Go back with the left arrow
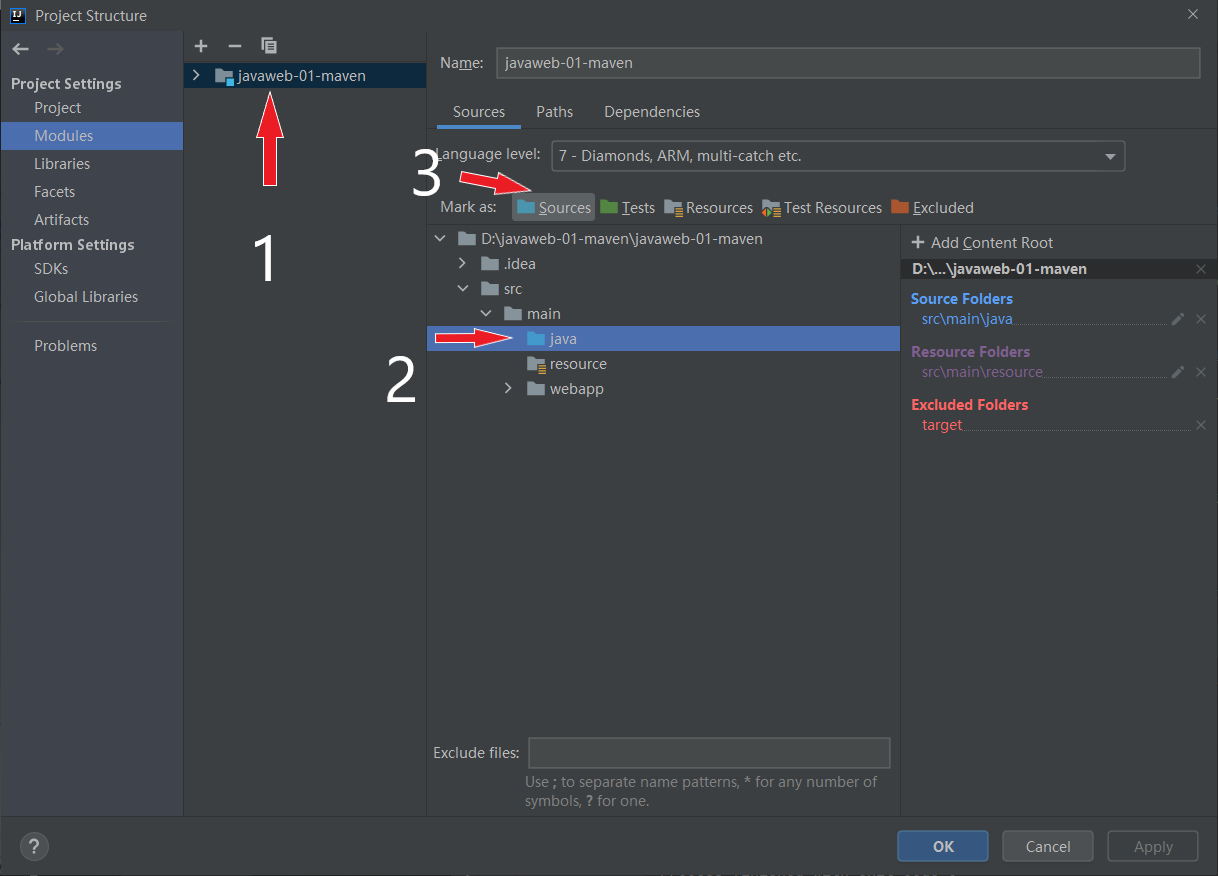Screen dimensions: 1218x876 (21, 49)
